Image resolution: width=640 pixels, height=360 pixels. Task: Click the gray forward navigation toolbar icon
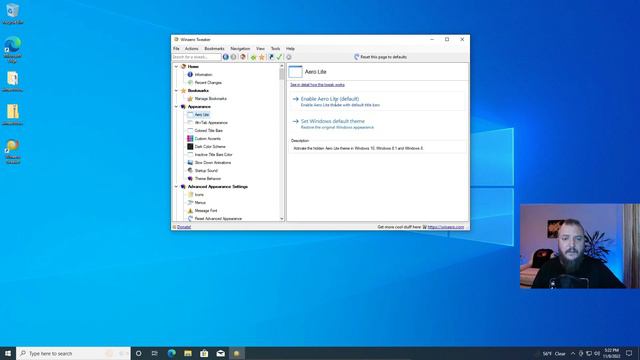point(233,57)
